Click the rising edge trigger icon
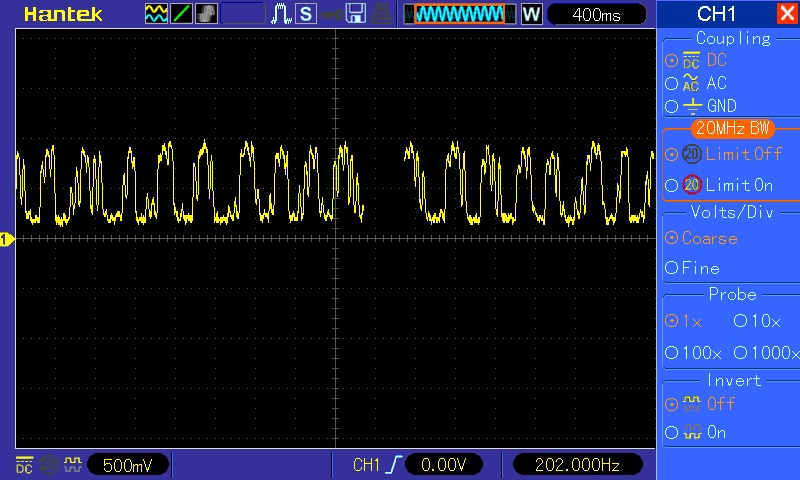The image size is (800, 480). click(397, 465)
